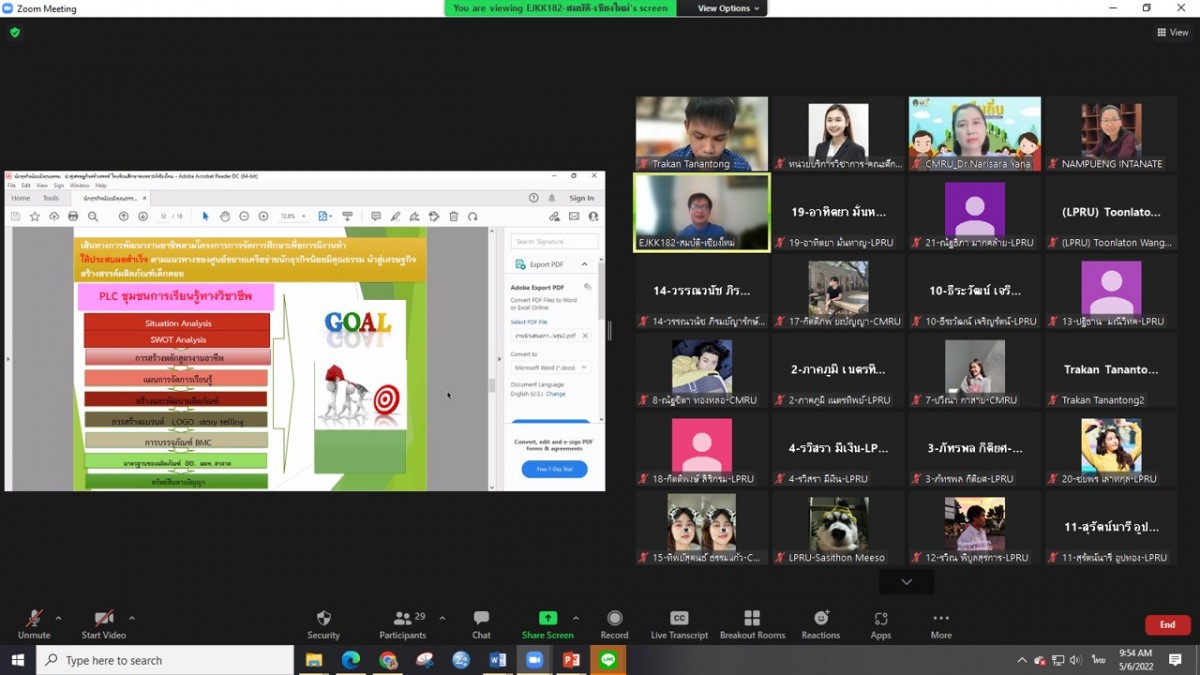The image size is (1200, 675).
Task: Expand next page of participant videos
Action: tap(906, 582)
